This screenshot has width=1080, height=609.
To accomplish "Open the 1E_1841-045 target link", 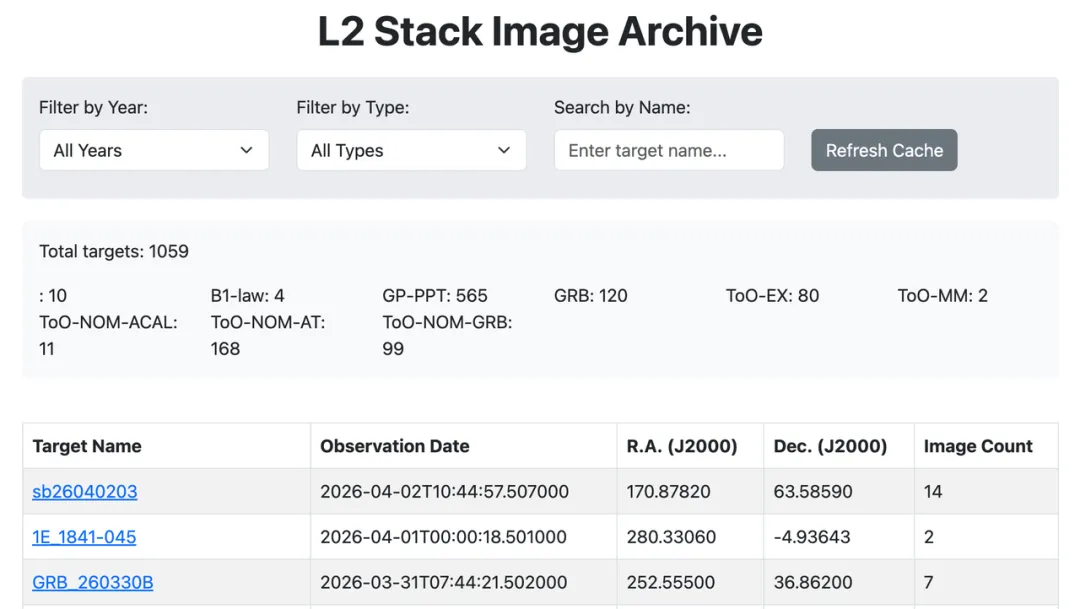I will [x=84, y=537].
